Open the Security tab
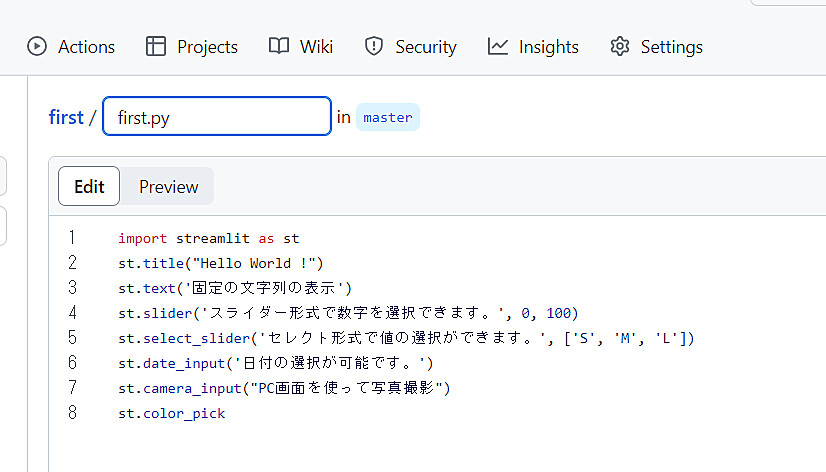 pos(410,46)
